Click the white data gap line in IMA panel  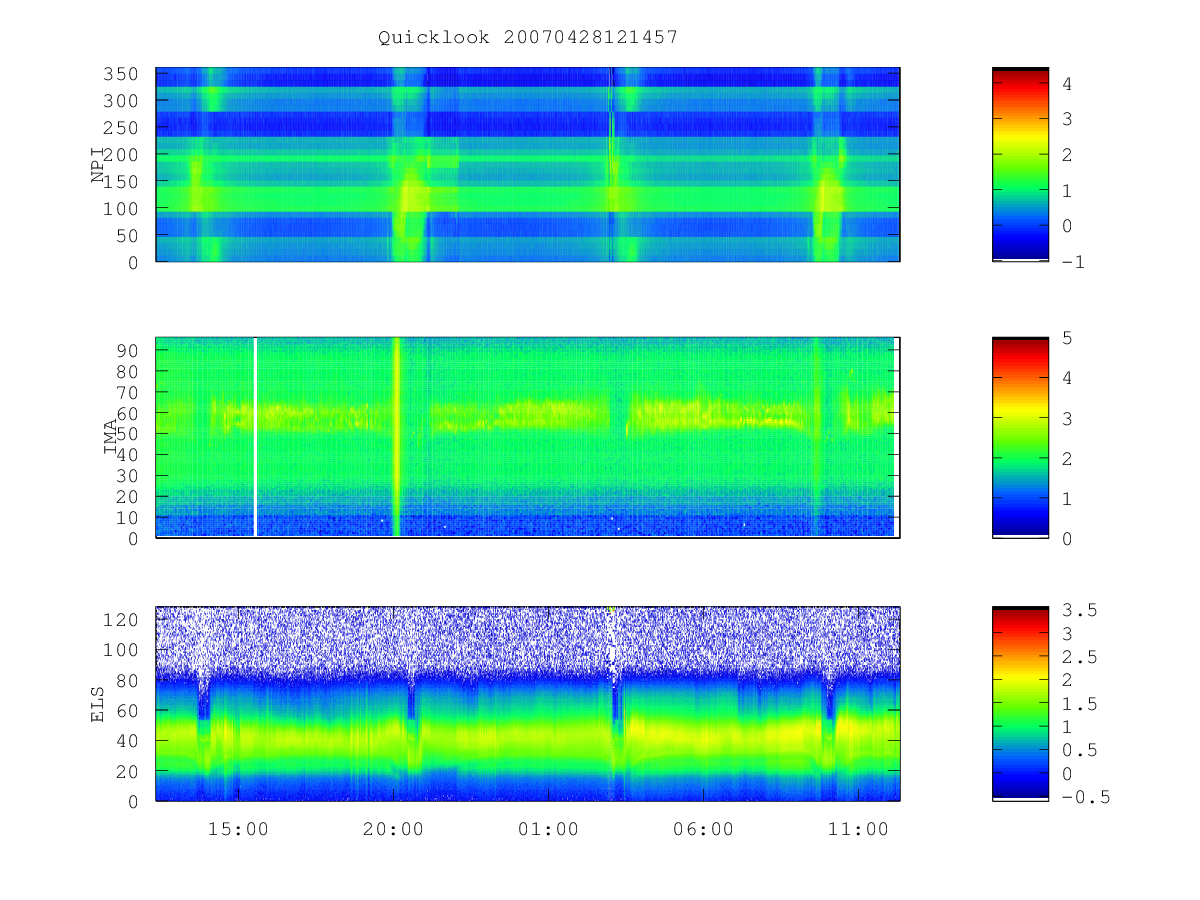[x=256, y=437]
